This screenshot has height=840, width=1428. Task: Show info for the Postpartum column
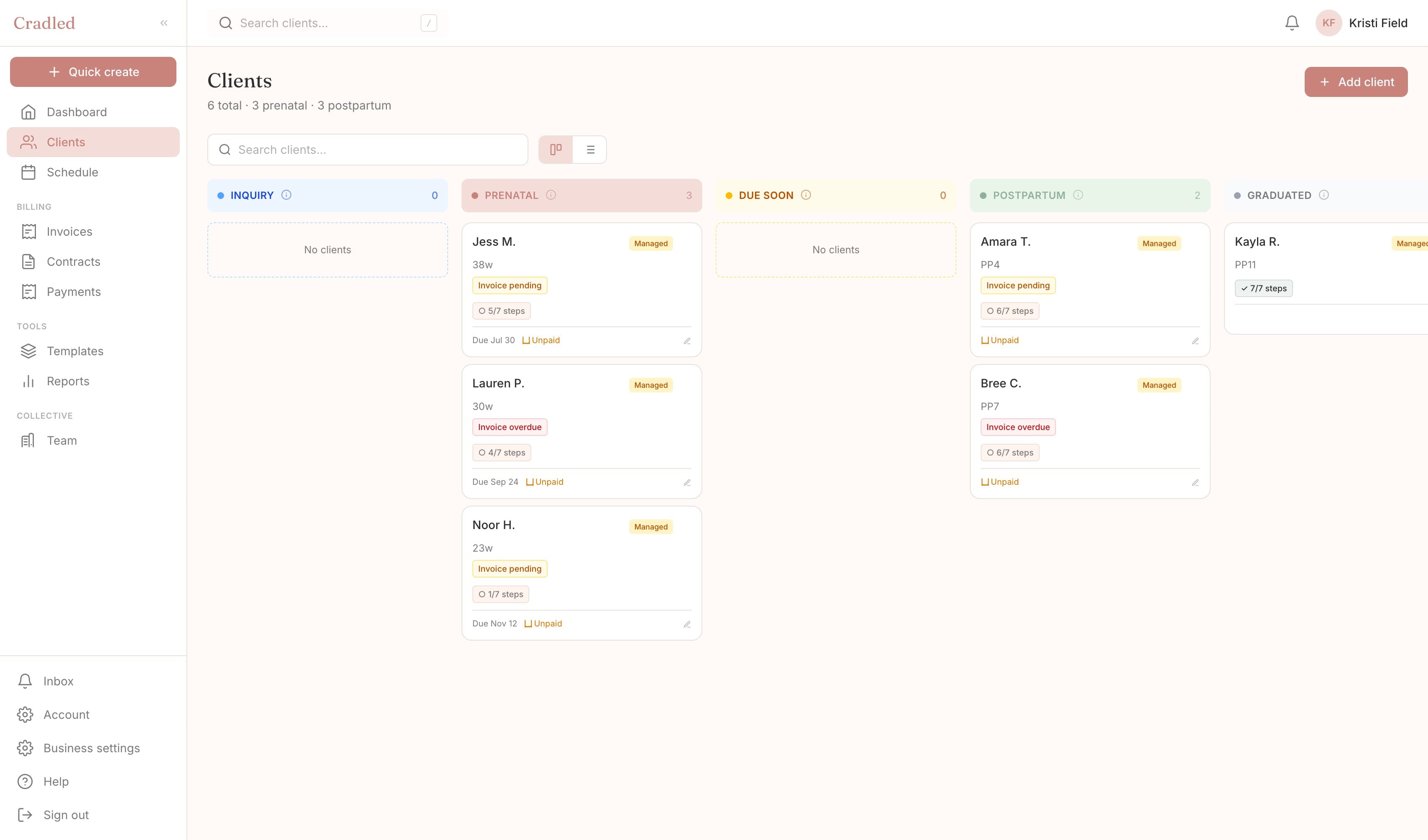[1078, 195]
